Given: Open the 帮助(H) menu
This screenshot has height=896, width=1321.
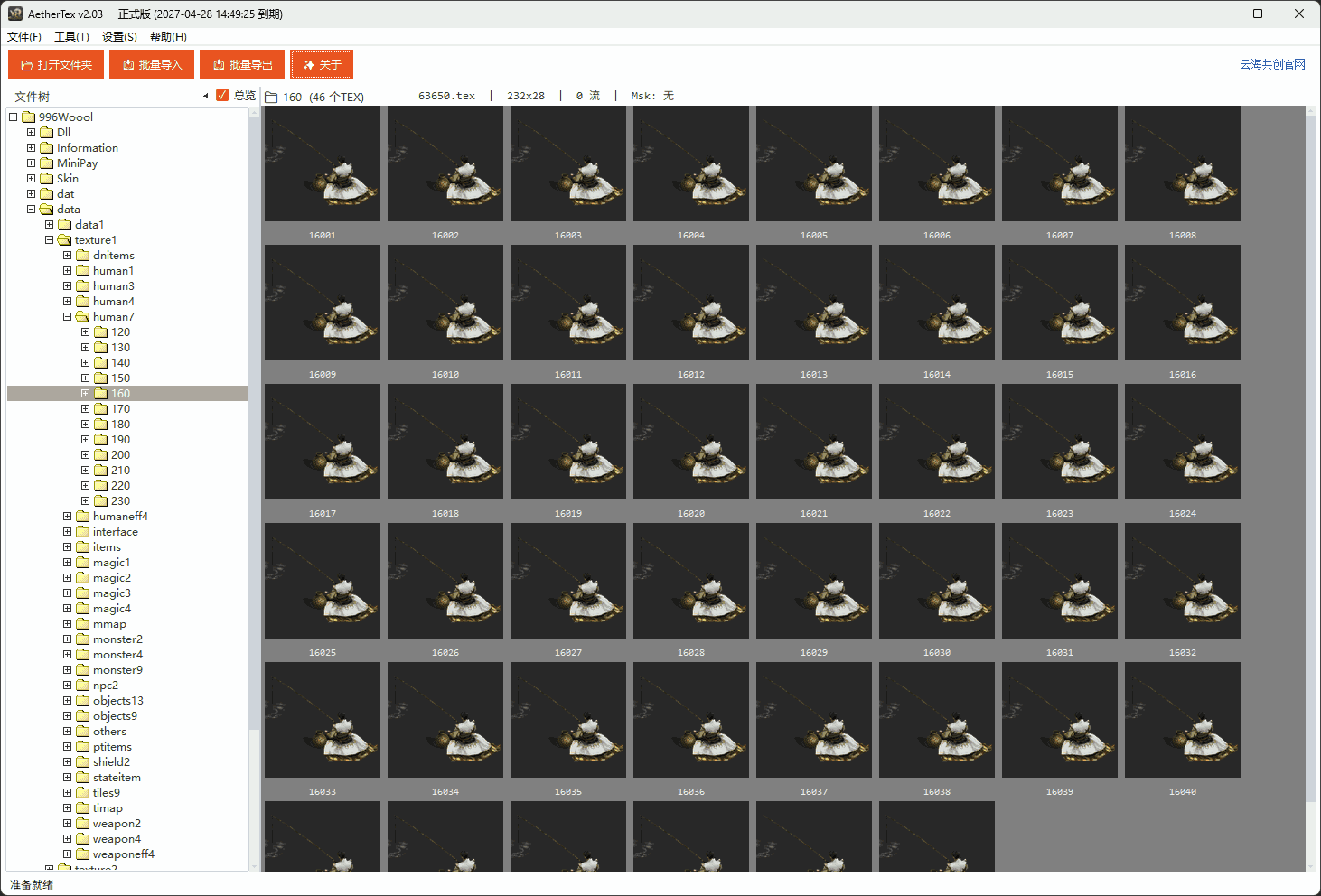Looking at the screenshot, I should pos(168,37).
